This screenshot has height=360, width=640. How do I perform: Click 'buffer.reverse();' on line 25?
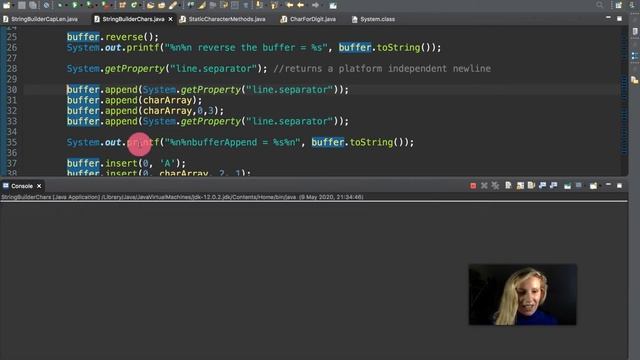pos(113,37)
